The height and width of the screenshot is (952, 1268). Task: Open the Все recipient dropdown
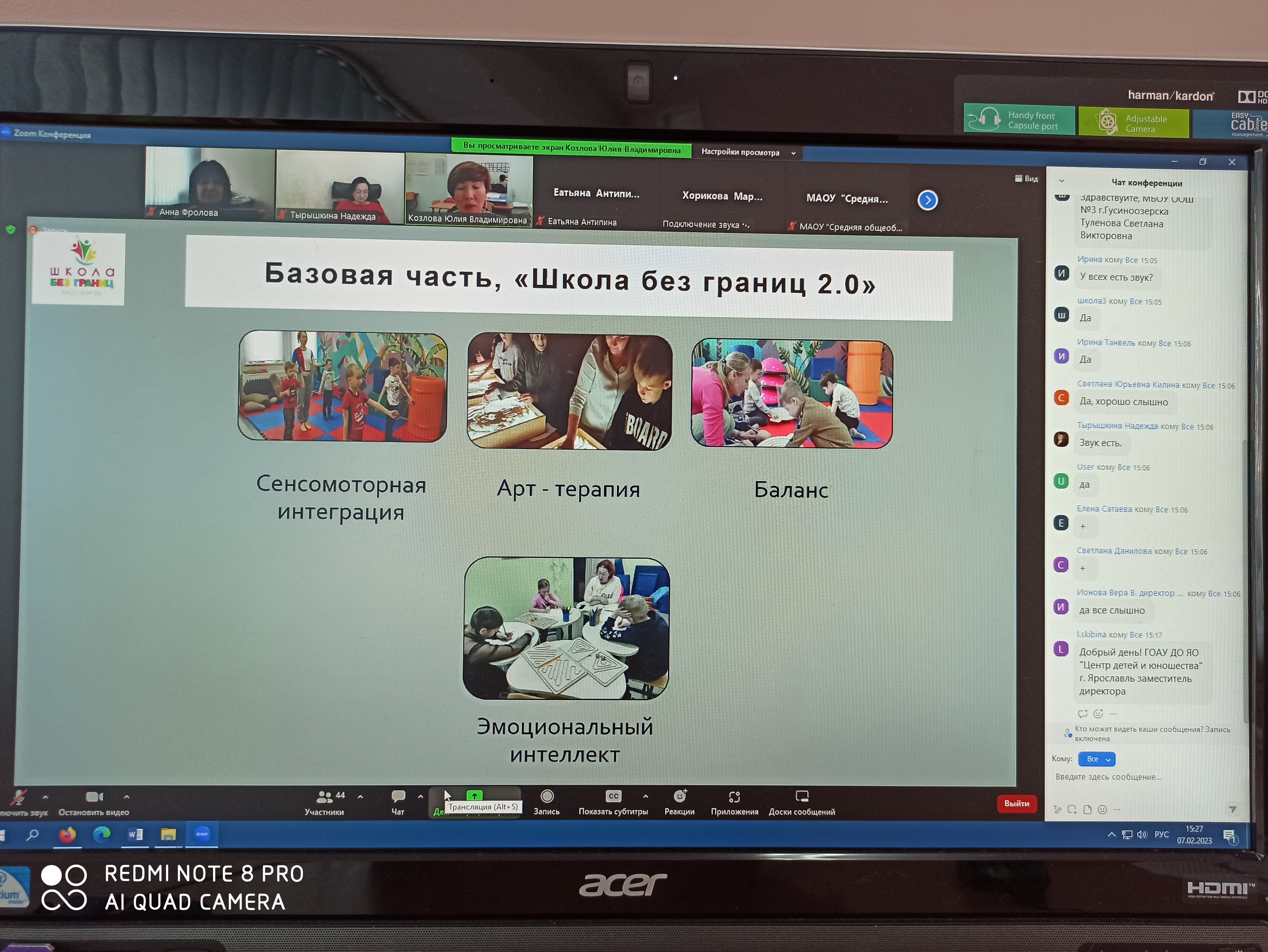click(x=1097, y=759)
